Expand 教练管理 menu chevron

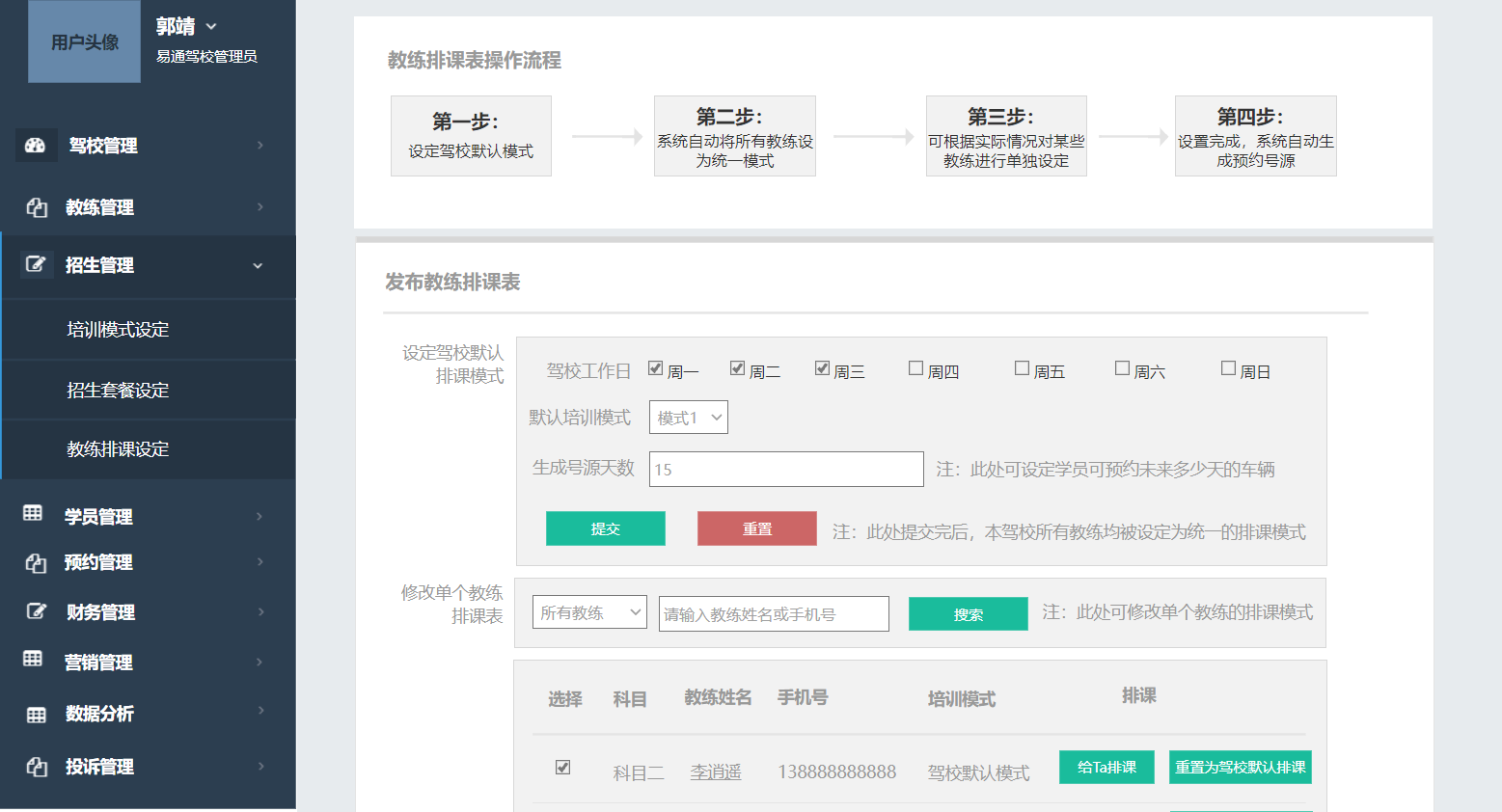point(260,207)
